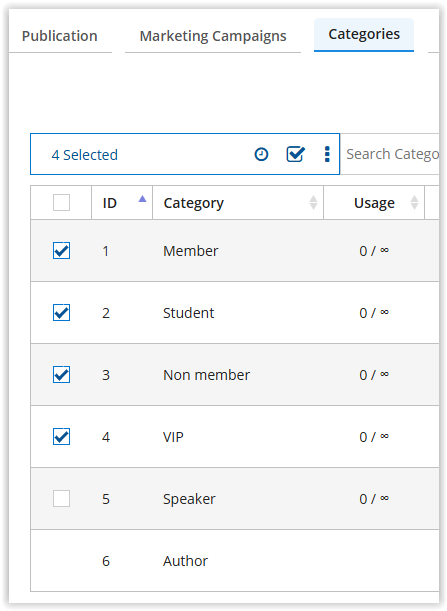Click the Speaker category name

click(x=189, y=499)
